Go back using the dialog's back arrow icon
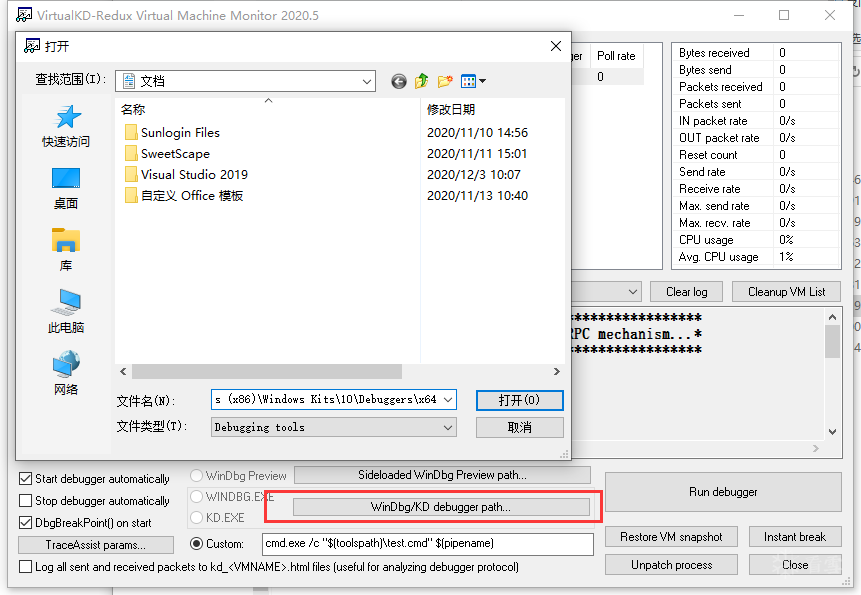 tap(399, 82)
